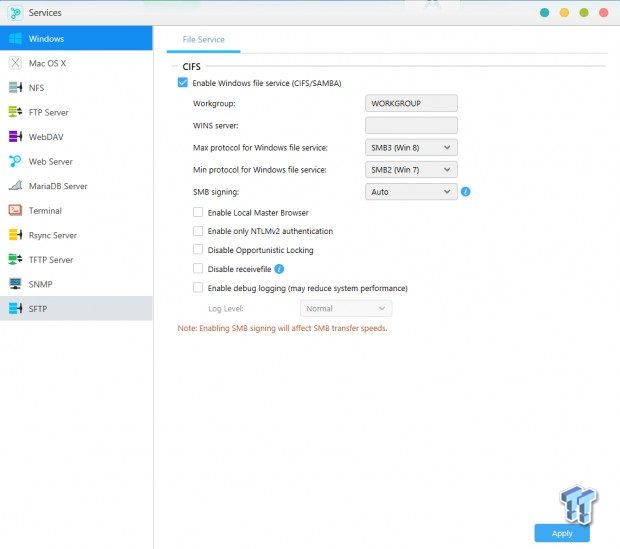This screenshot has height=549, width=620.
Task: Click the green maximize window button
Action: (584, 13)
